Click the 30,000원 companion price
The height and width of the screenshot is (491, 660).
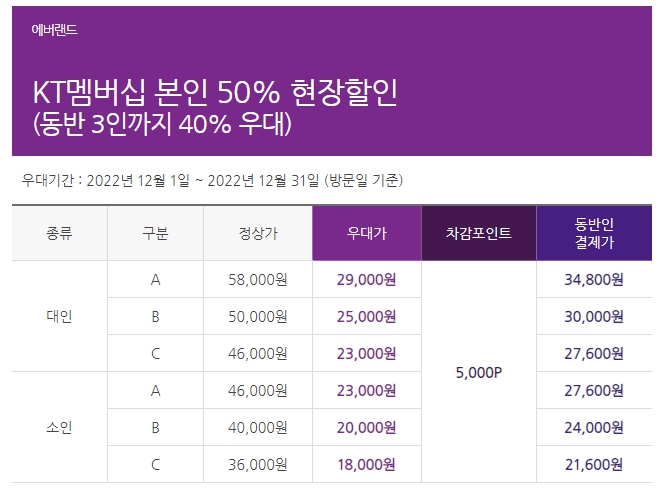tap(594, 317)
